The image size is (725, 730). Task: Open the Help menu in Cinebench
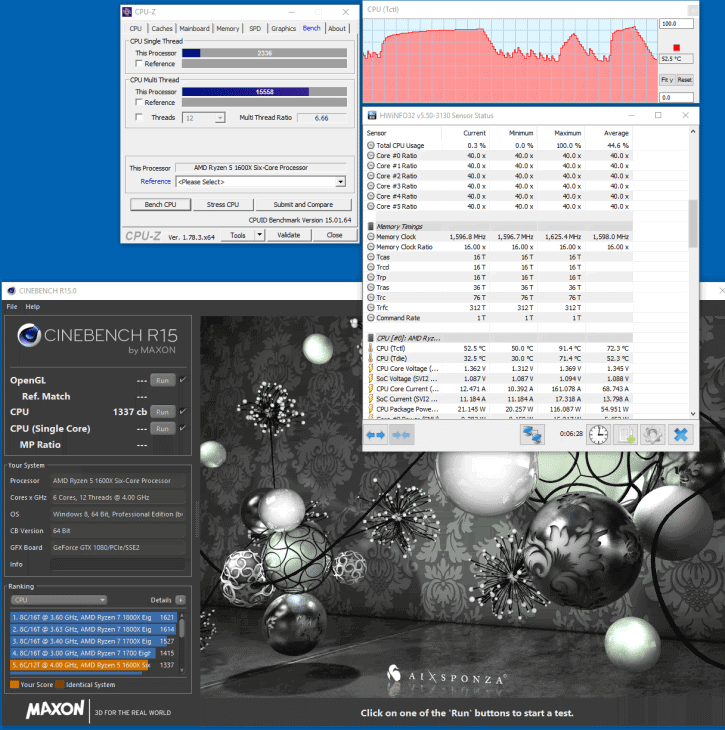click(33, 306)
